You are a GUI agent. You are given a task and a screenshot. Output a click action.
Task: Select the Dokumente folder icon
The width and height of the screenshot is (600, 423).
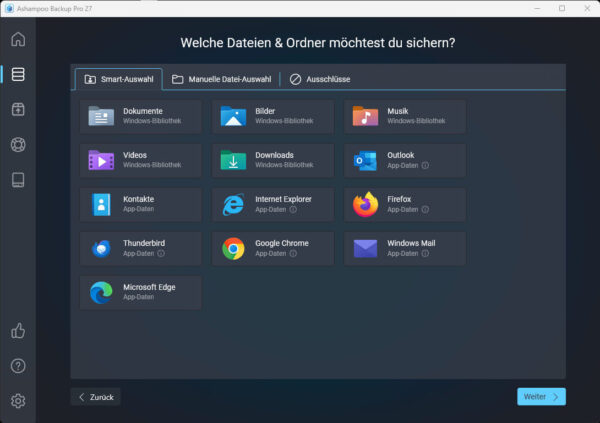[101, 116]
